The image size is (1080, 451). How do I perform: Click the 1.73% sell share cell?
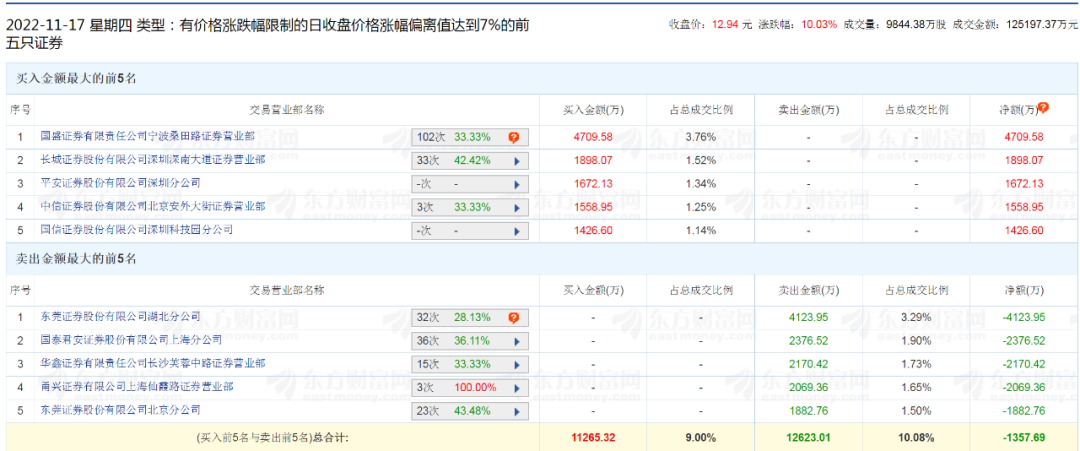point(917,364)
